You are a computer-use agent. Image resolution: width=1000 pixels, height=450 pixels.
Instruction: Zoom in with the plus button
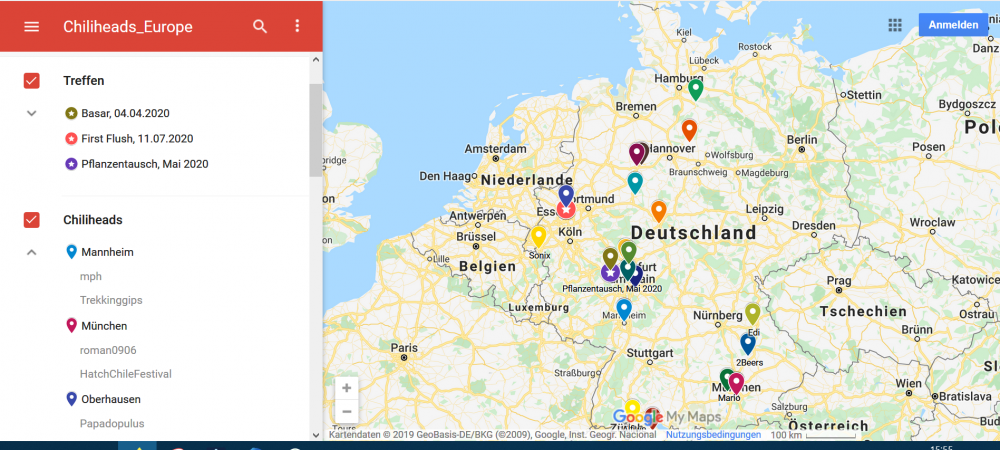346,388
